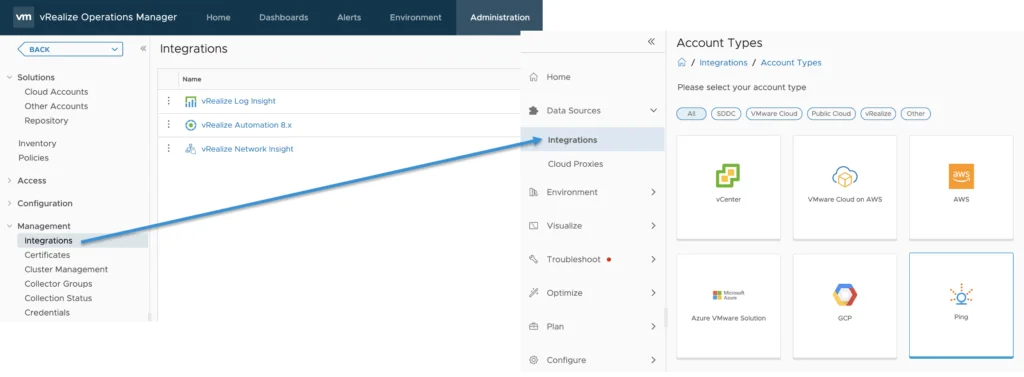Expand the Configure submenu chevron
The width and height of the screenshot is (1024, 377).
tap(653, 360)
